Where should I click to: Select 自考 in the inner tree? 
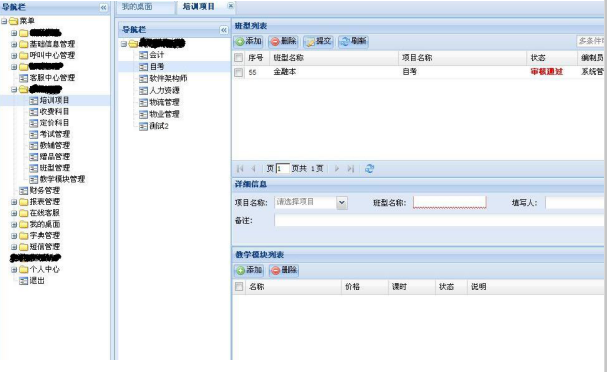coord(157,67)
